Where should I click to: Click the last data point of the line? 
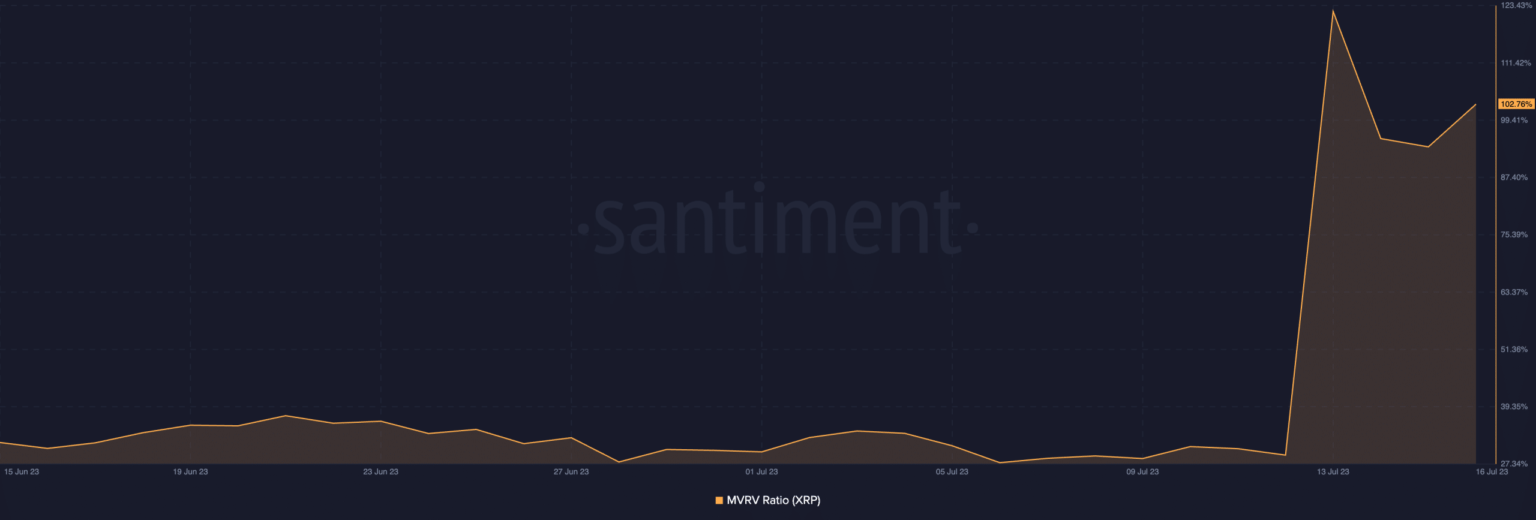pyautogui.click(x=1475, y=104)
